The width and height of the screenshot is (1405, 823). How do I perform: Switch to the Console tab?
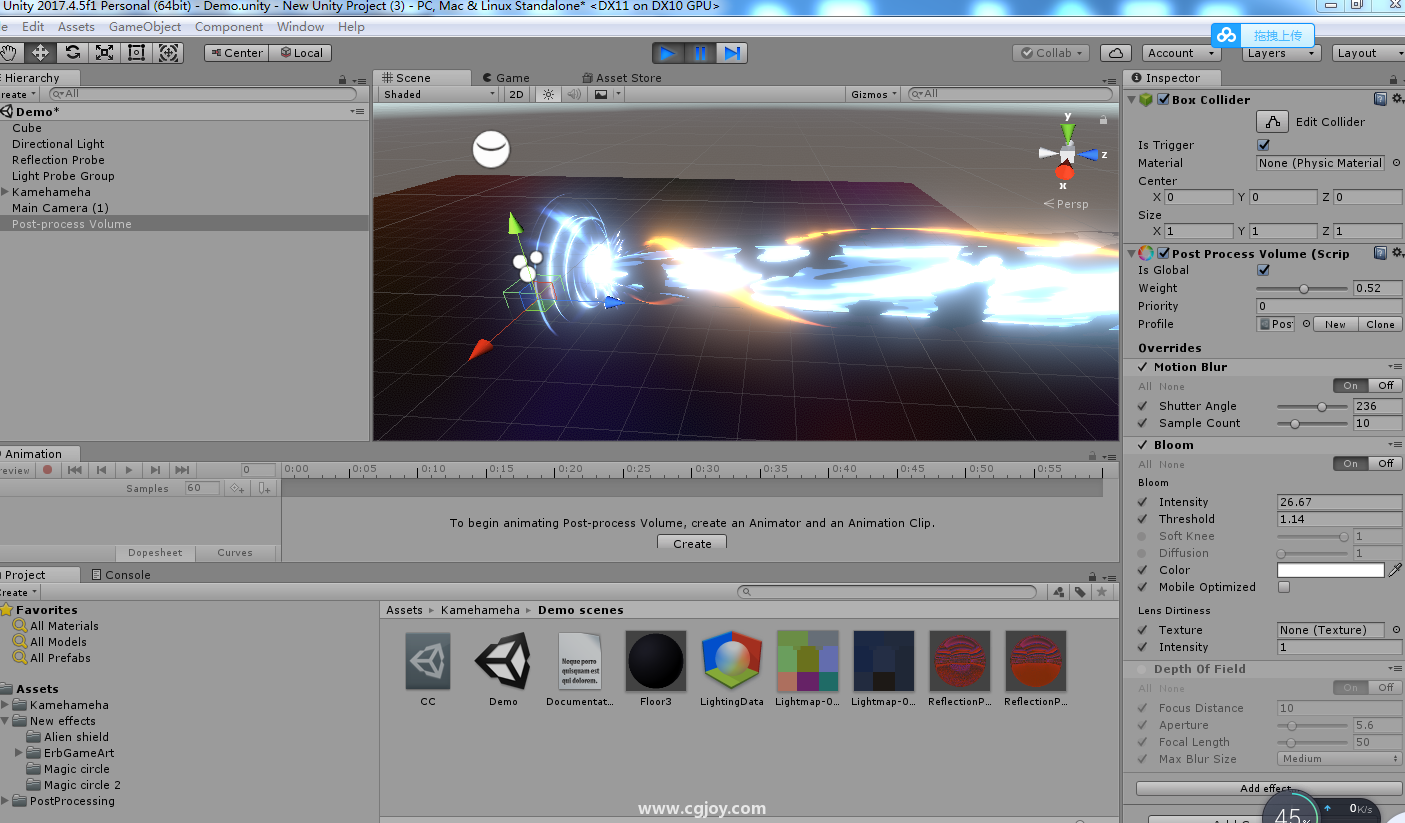(120, 575)
